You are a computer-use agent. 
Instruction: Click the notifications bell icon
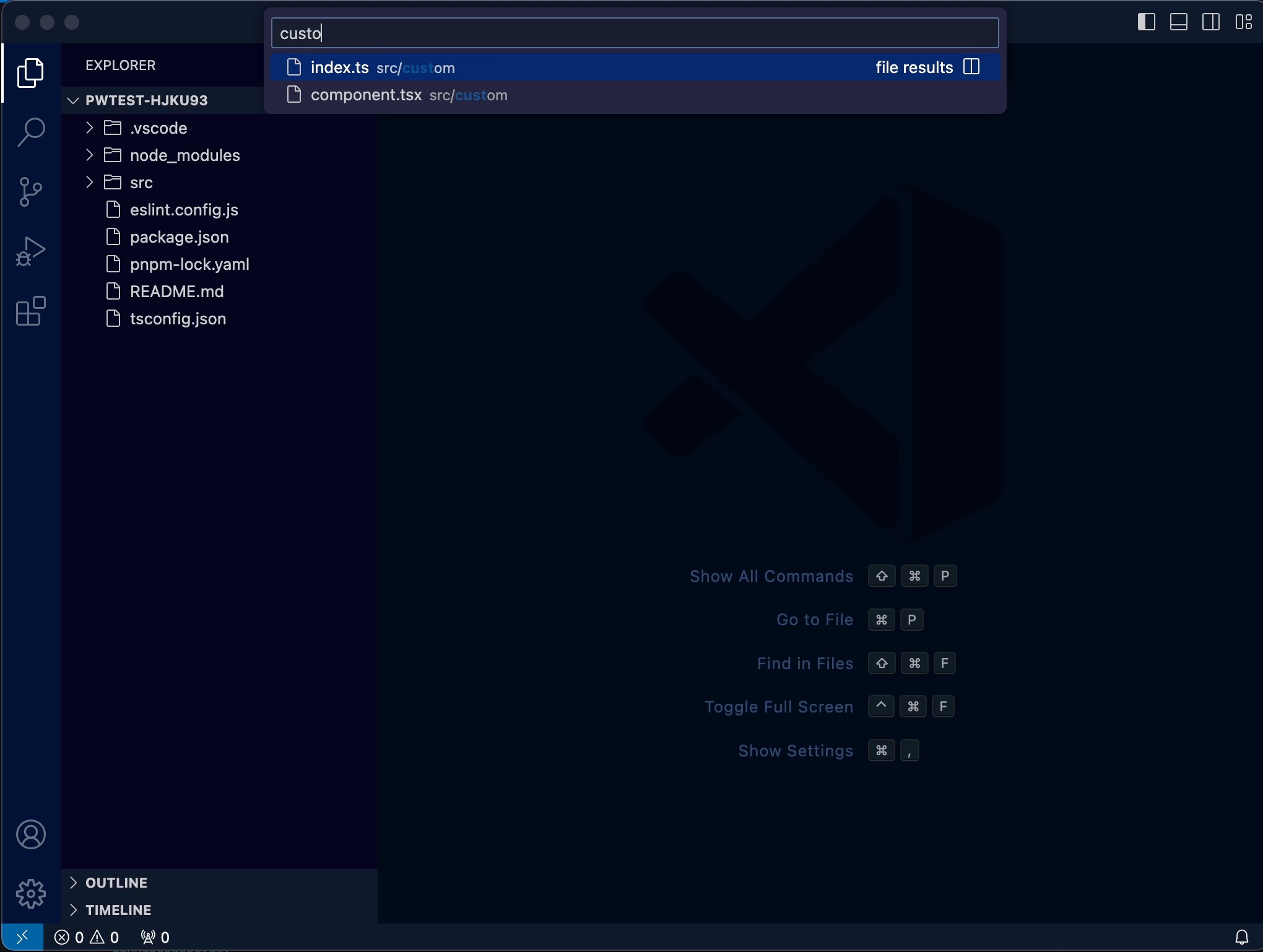[x=1241, y=937]
